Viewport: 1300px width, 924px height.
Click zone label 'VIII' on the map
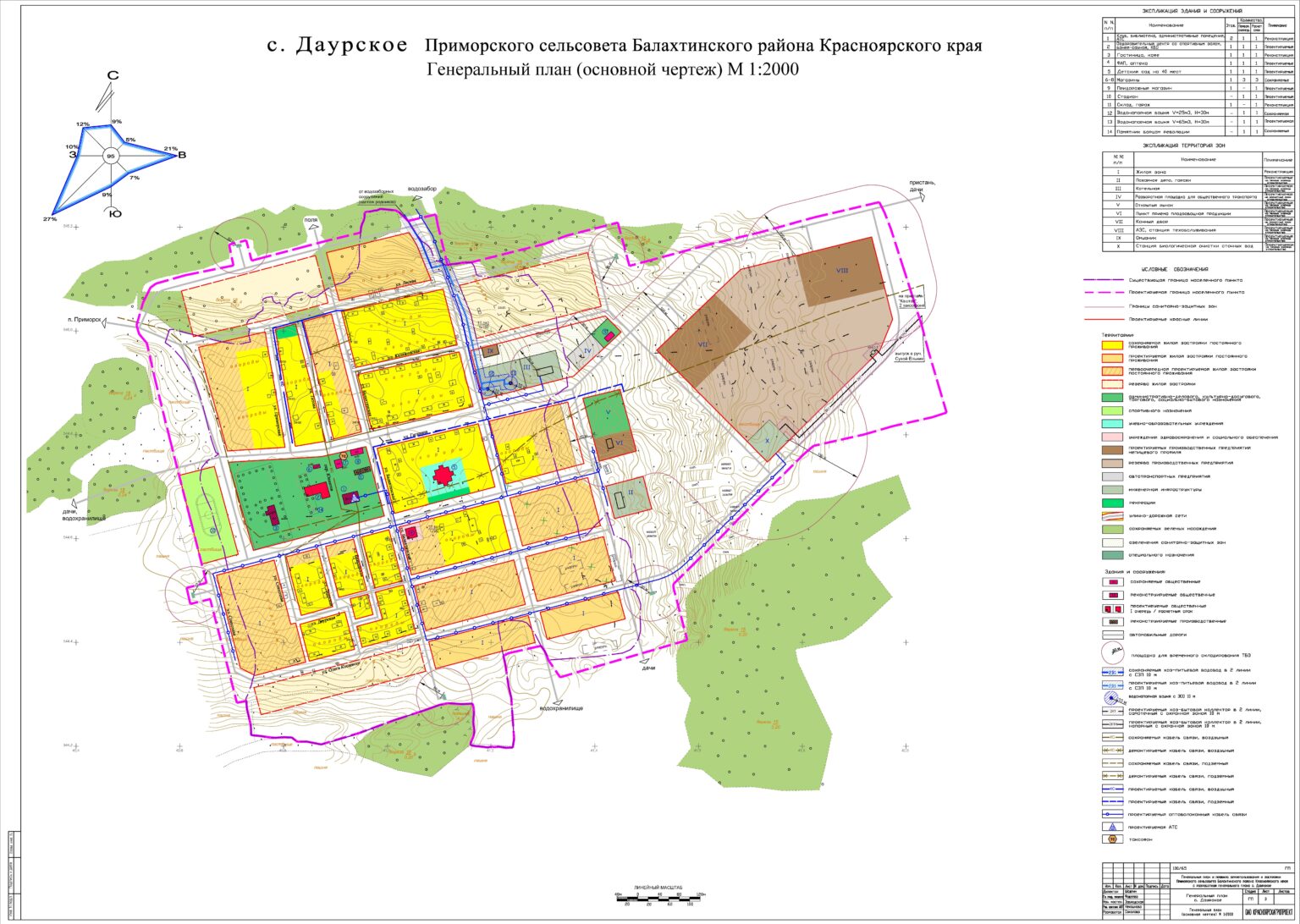point(842,270)
